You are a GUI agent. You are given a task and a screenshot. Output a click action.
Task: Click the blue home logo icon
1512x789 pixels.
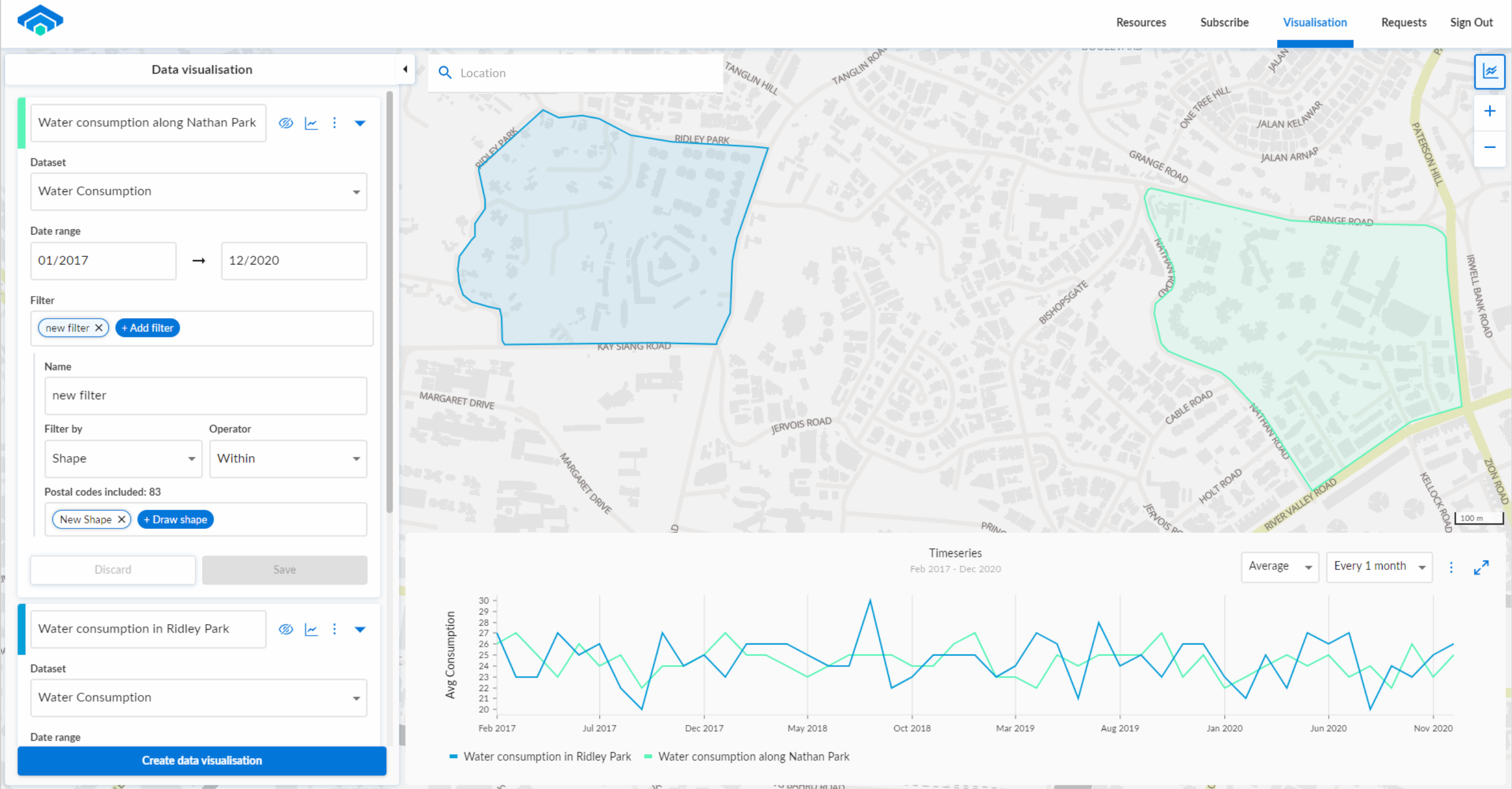coord(40,20)
